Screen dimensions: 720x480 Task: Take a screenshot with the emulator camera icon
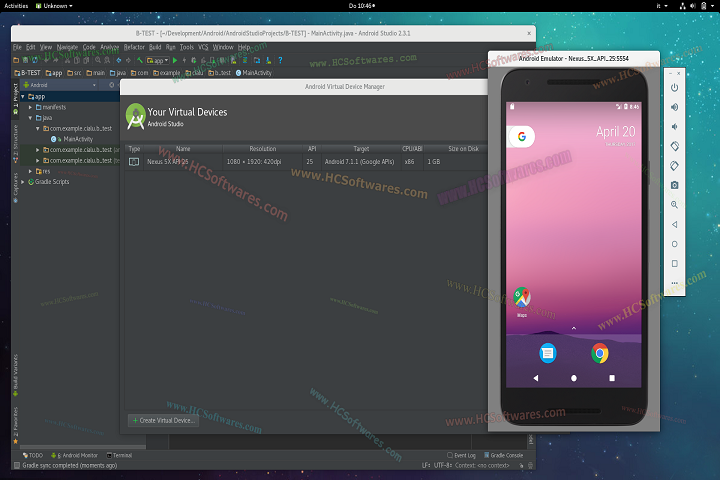(x=675, y=185)
